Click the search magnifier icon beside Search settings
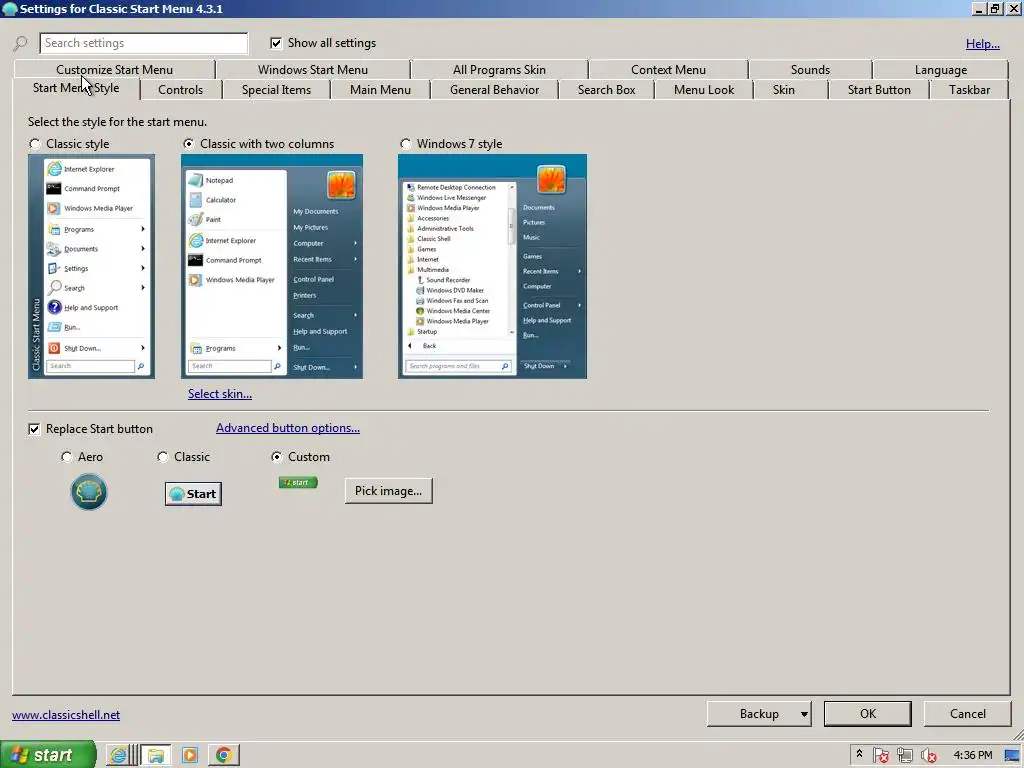Screen dimensions: 1024x768 point(20,44)
